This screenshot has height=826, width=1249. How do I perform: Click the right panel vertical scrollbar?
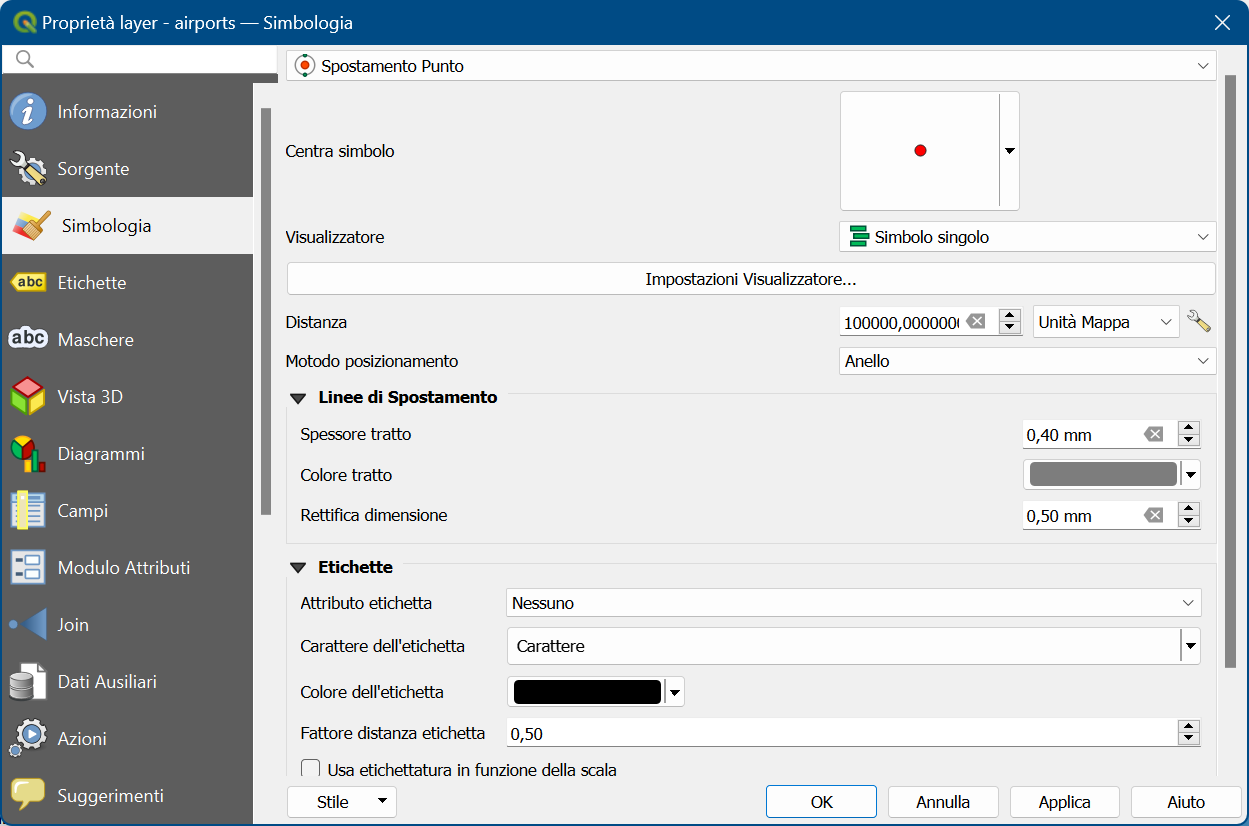pyautogui.click(x=1231, y=370)
